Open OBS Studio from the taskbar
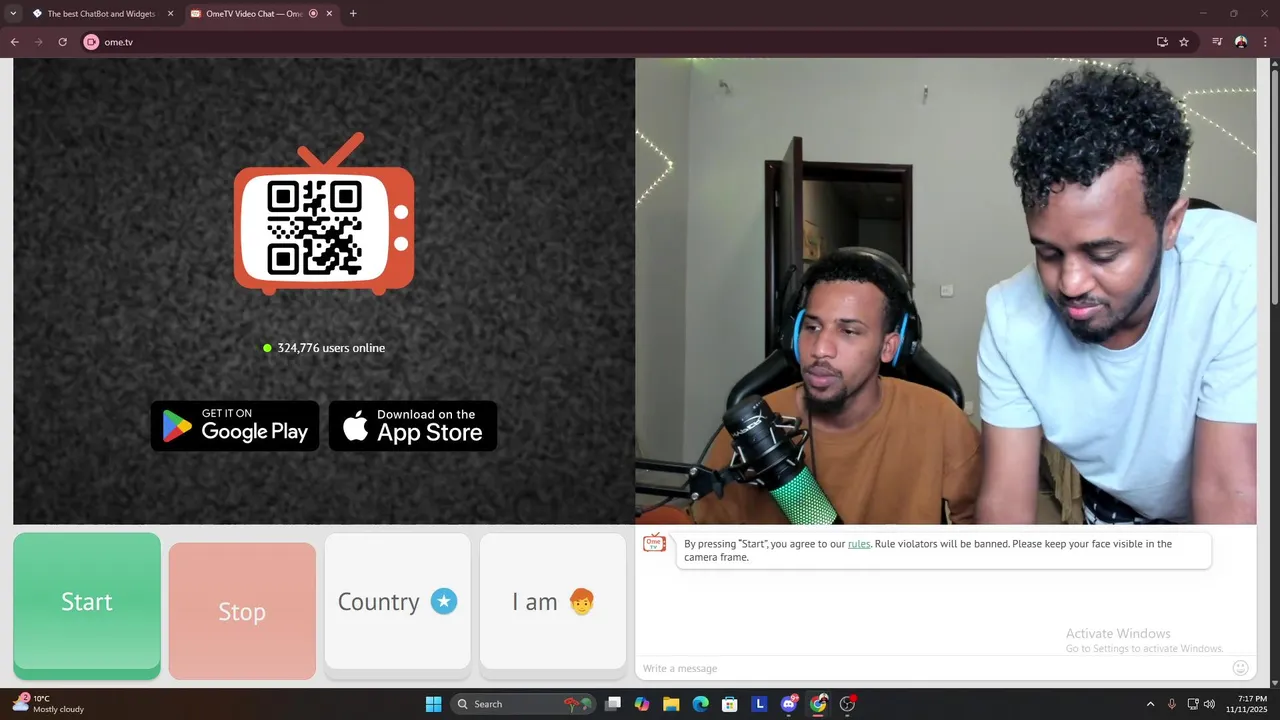Image resolution: width=1280 pixels, height=720 pixels. [x=848, y=704]
